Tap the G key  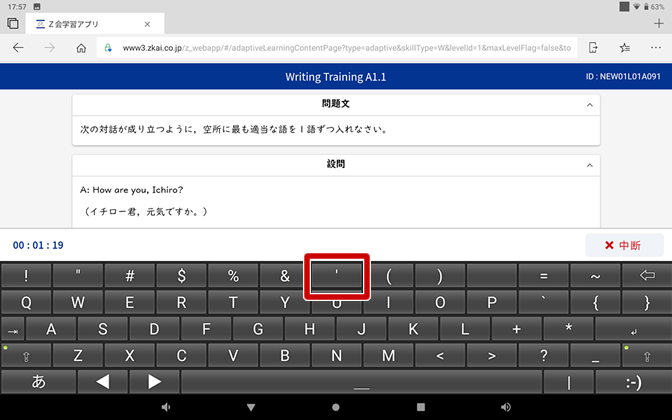point(258,329)
